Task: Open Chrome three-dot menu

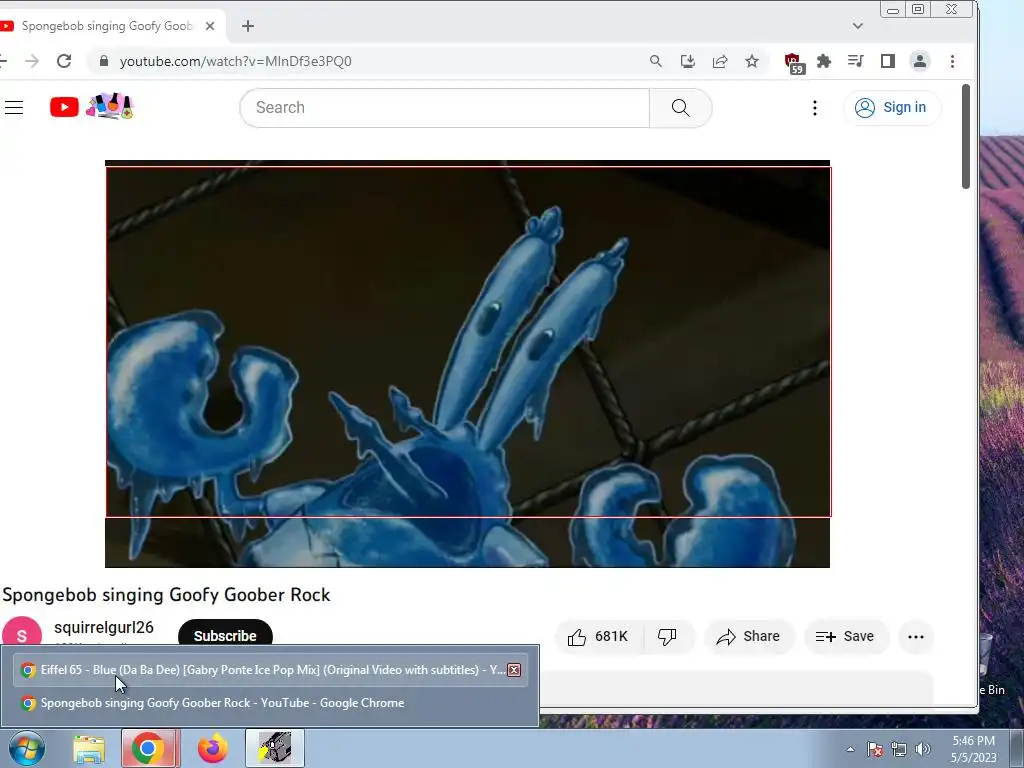Action: [952, 61]
